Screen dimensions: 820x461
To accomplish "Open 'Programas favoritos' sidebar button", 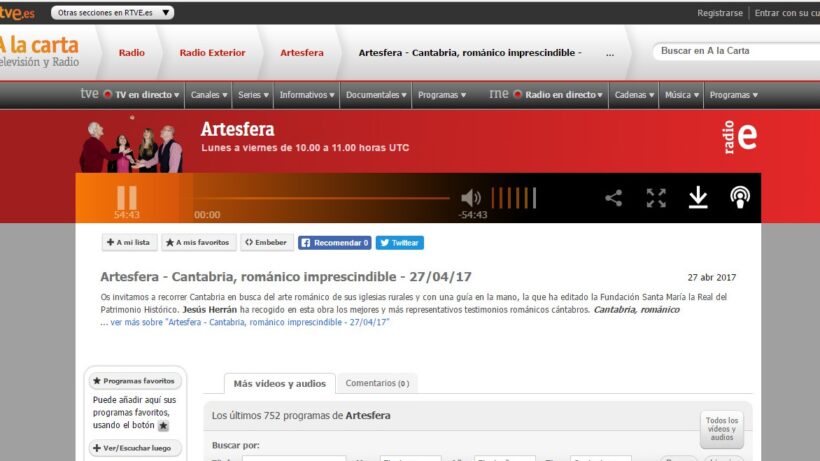I will tap(134, 381).
